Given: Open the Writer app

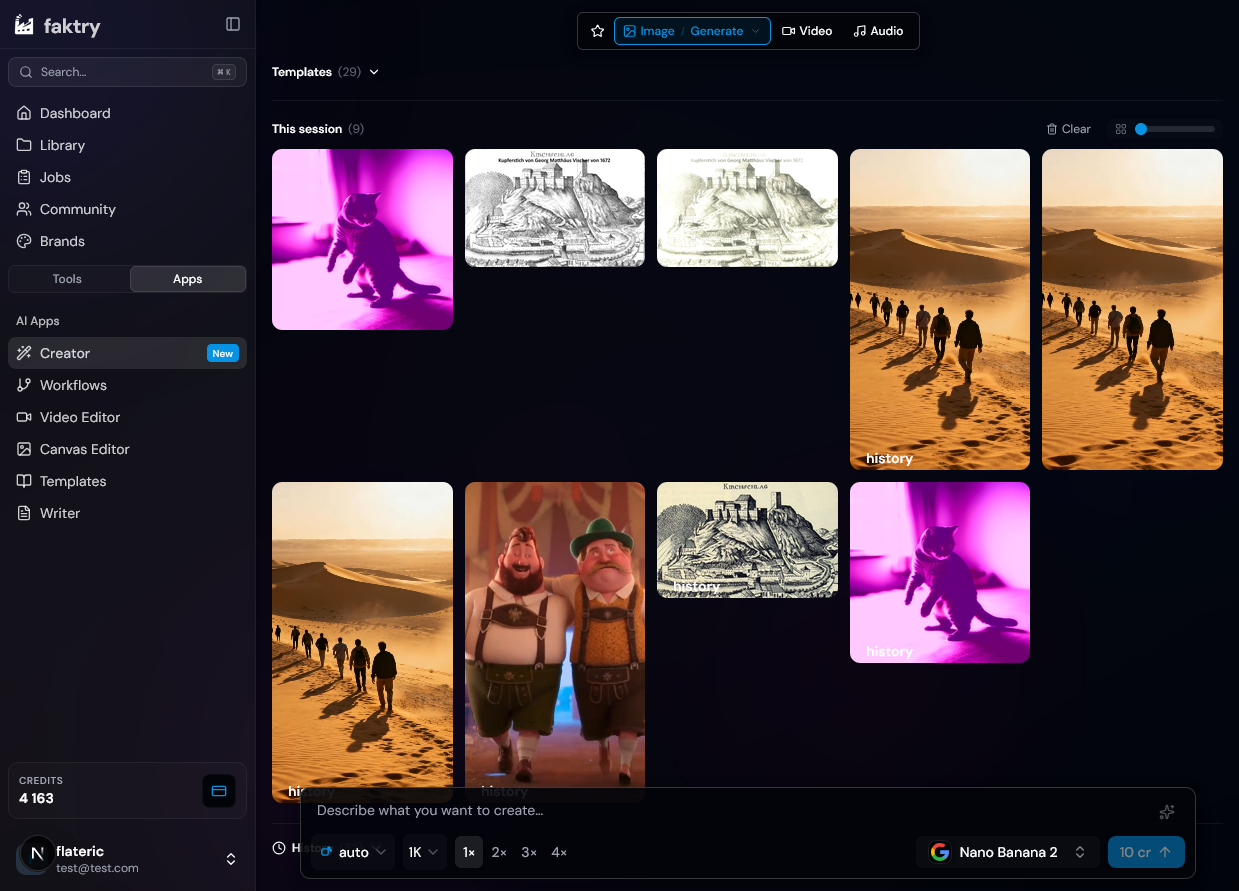Looking at the screenshot, I should pyautogui.click(x=127, y=513).
